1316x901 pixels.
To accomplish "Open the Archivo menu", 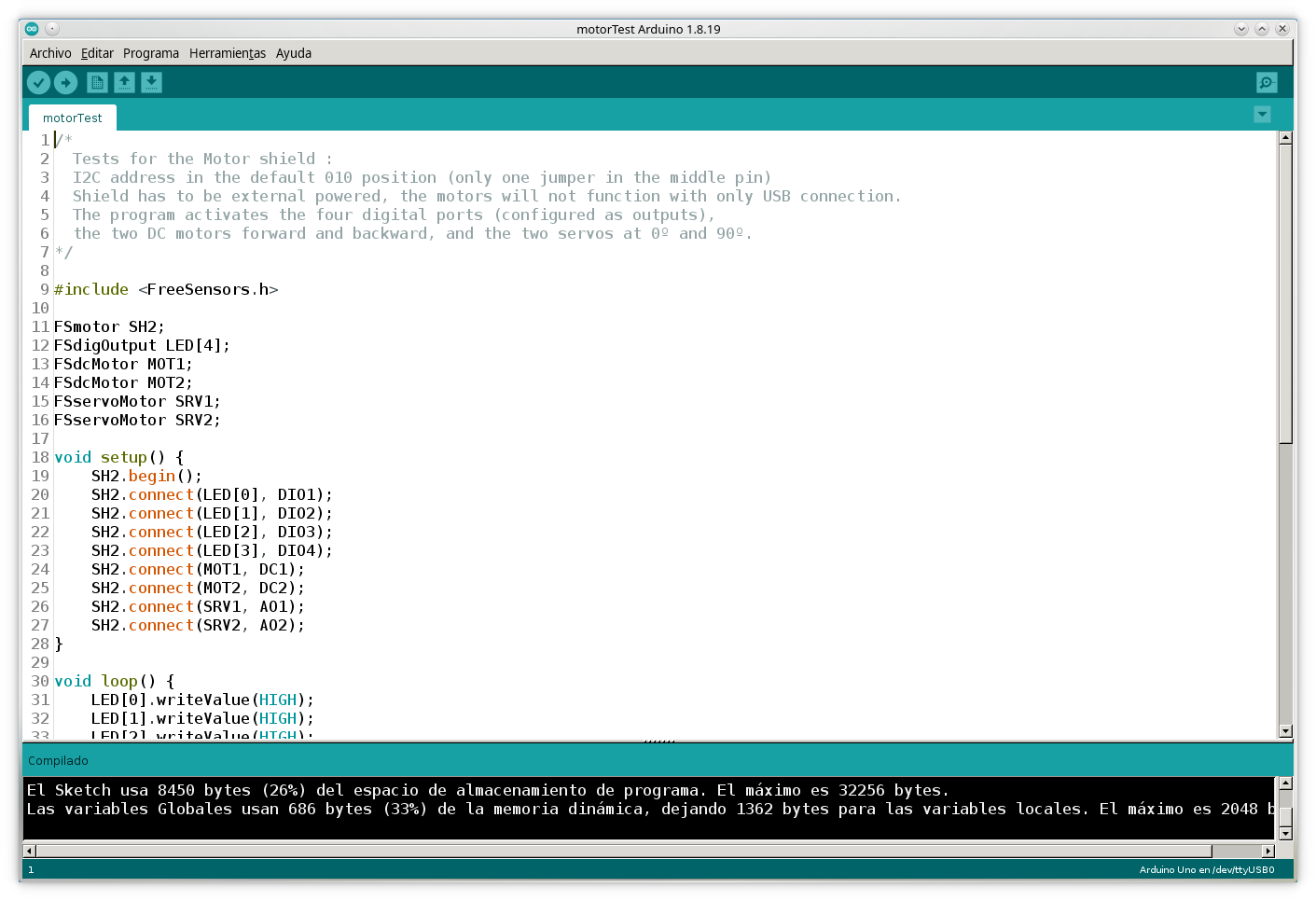I will click(x=50, y=53).
